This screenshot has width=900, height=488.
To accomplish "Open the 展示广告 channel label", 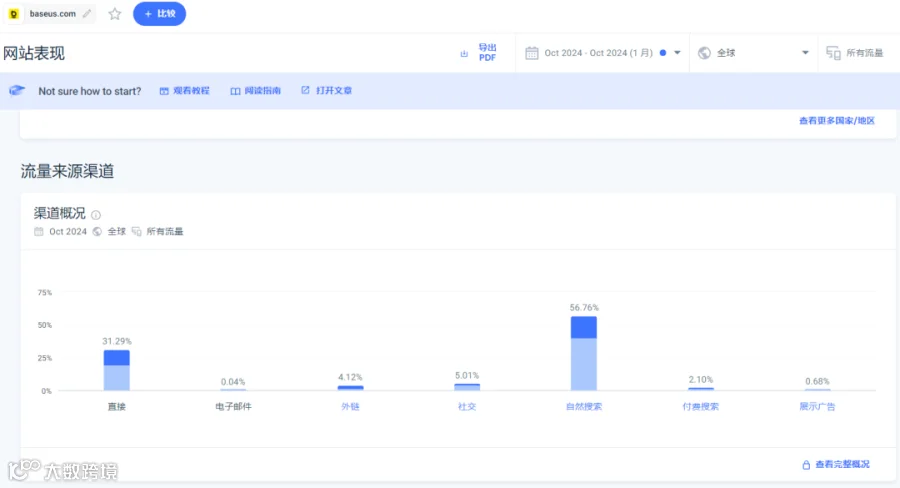I will (x=817, y=406).
